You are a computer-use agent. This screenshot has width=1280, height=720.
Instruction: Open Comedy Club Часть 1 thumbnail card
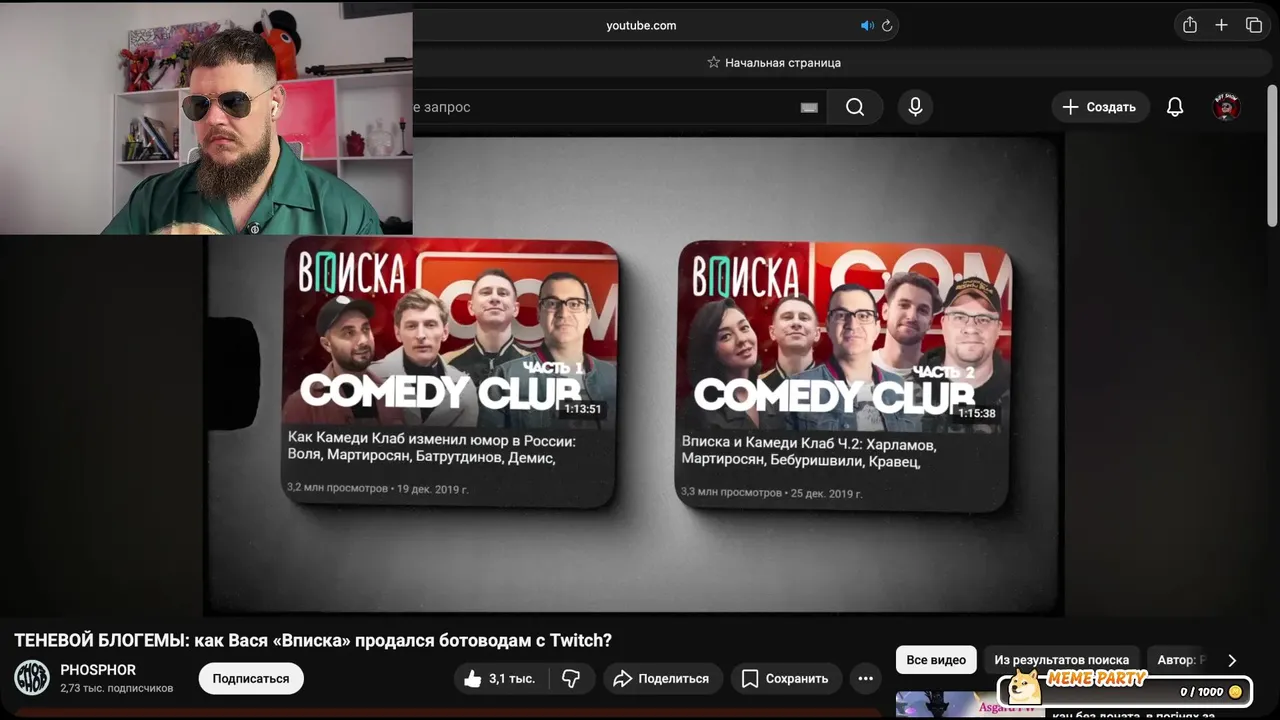[449, 372]
